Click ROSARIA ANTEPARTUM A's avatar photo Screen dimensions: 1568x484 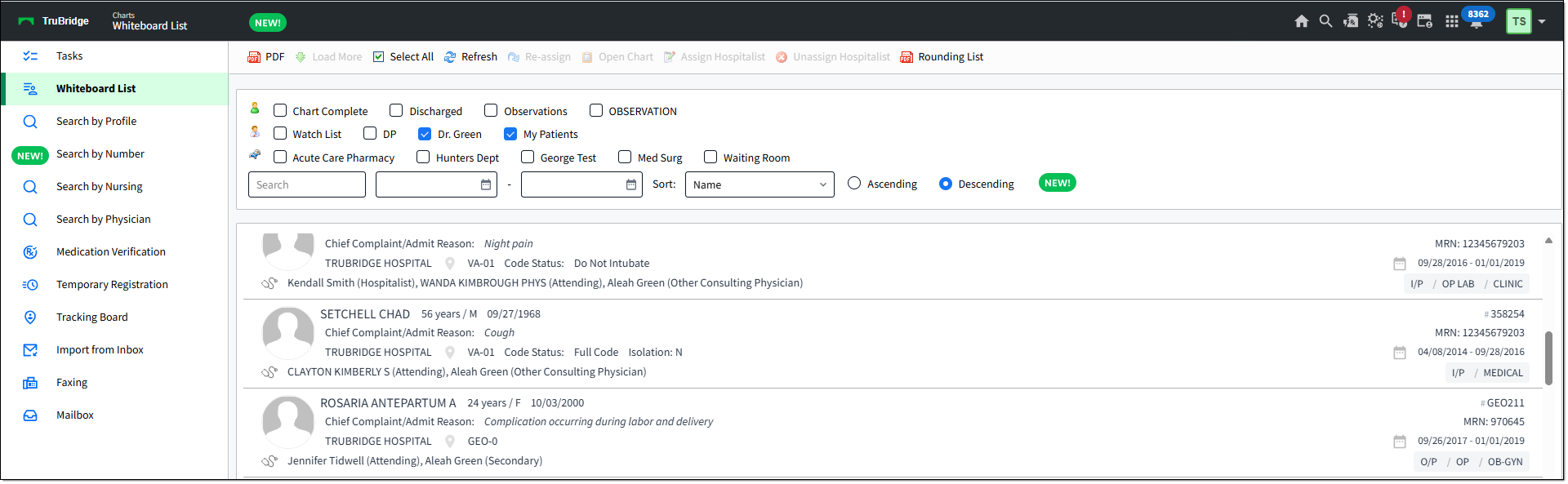(287, 422)
